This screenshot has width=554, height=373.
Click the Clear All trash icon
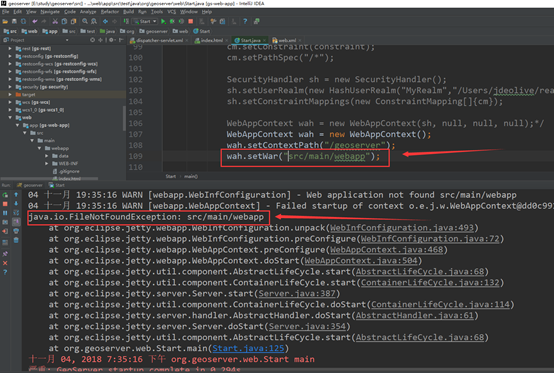point(16,240)
